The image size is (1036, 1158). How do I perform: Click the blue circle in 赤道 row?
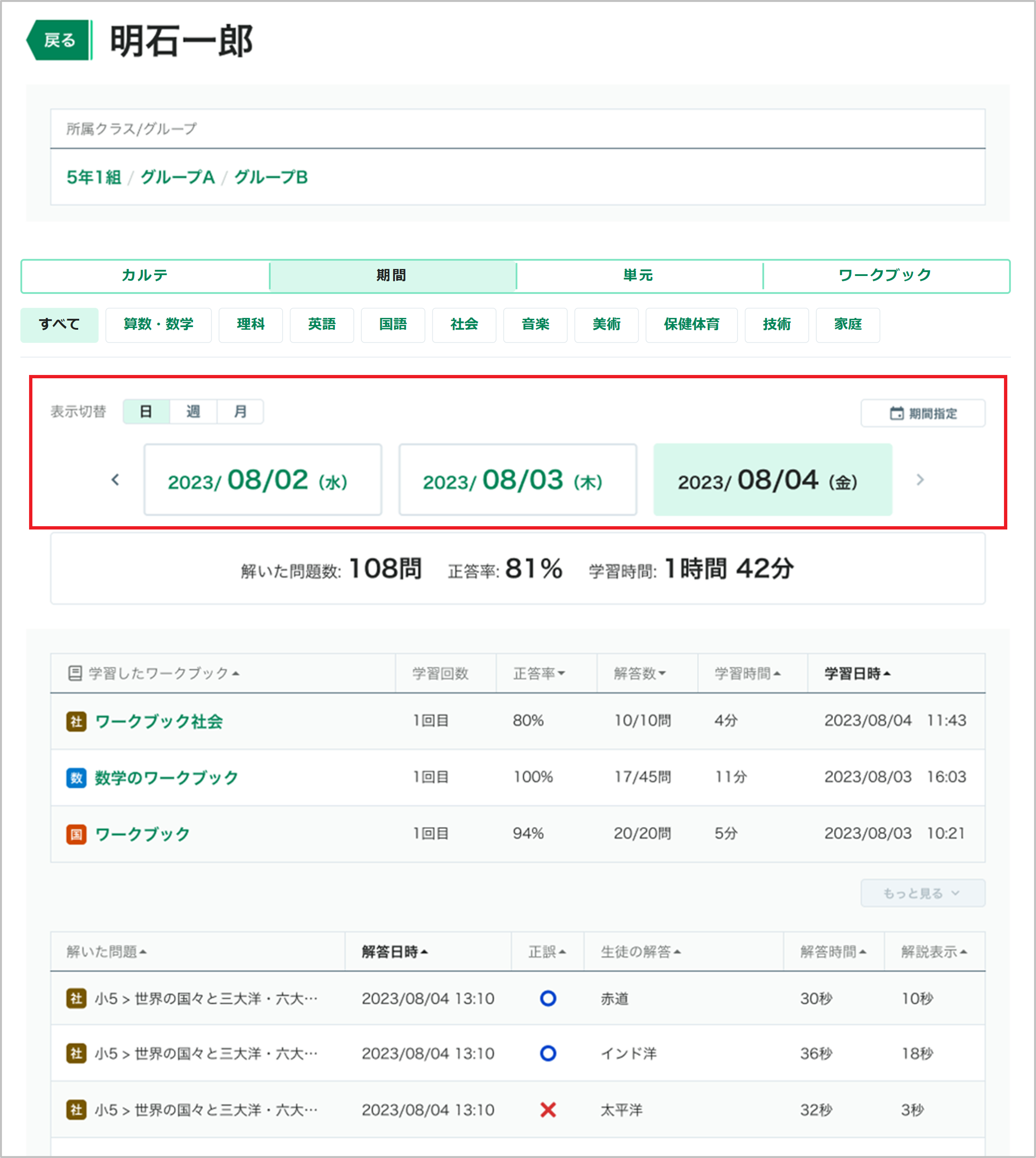point(548,999)
